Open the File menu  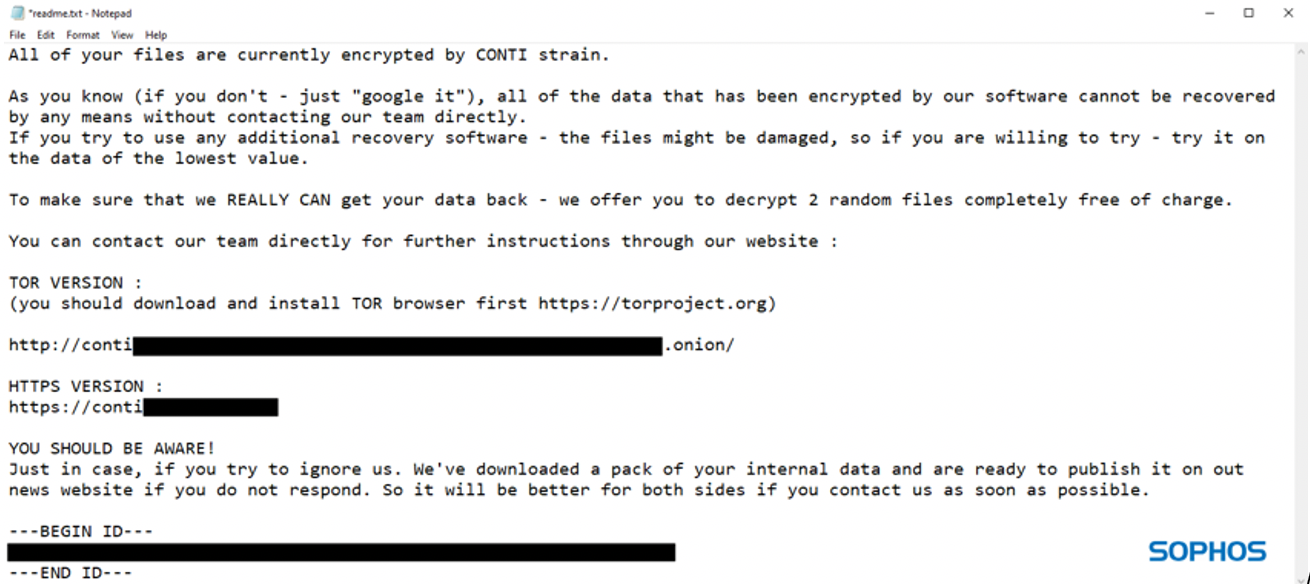tap(17, 35)
